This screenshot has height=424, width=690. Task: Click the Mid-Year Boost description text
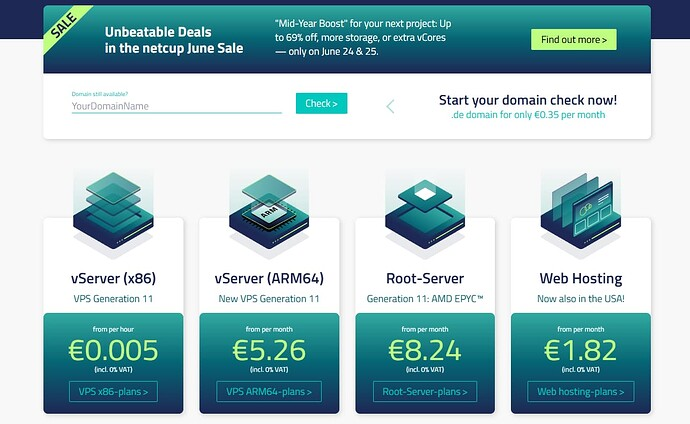363,37
